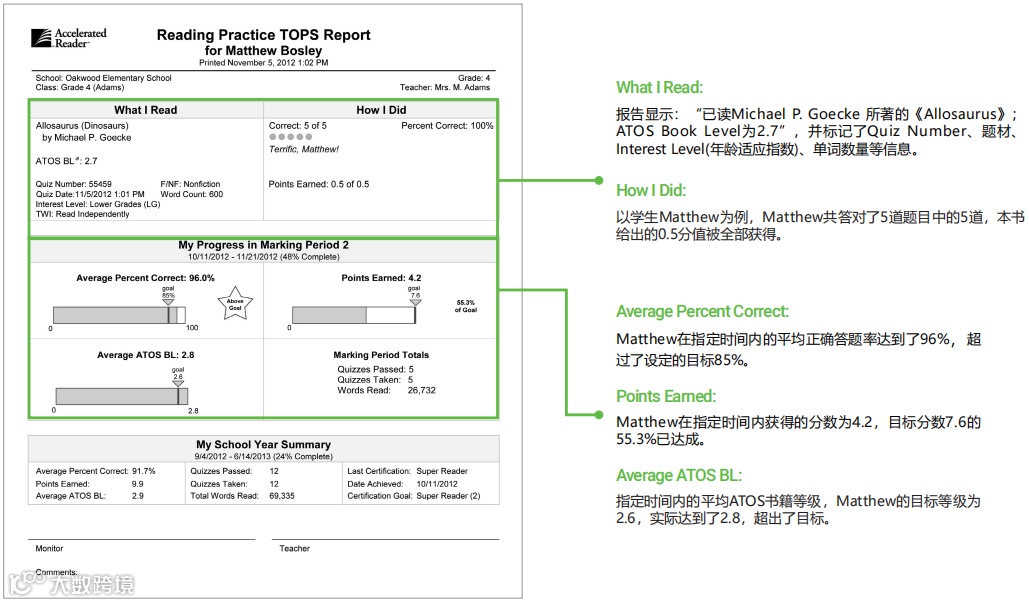
Task: Click 'for Matthew Bosley' subtitle
Action: pyautogui.click(x=263, y=51)
